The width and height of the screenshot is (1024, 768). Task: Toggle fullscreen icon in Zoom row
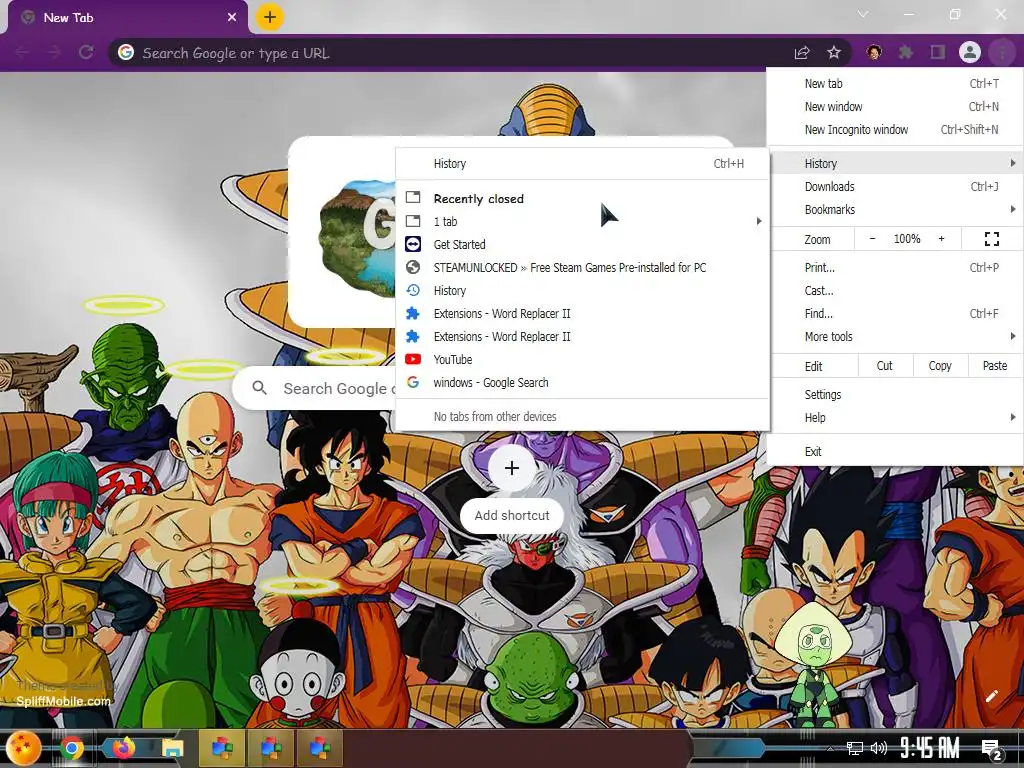(x=991, y=239)
